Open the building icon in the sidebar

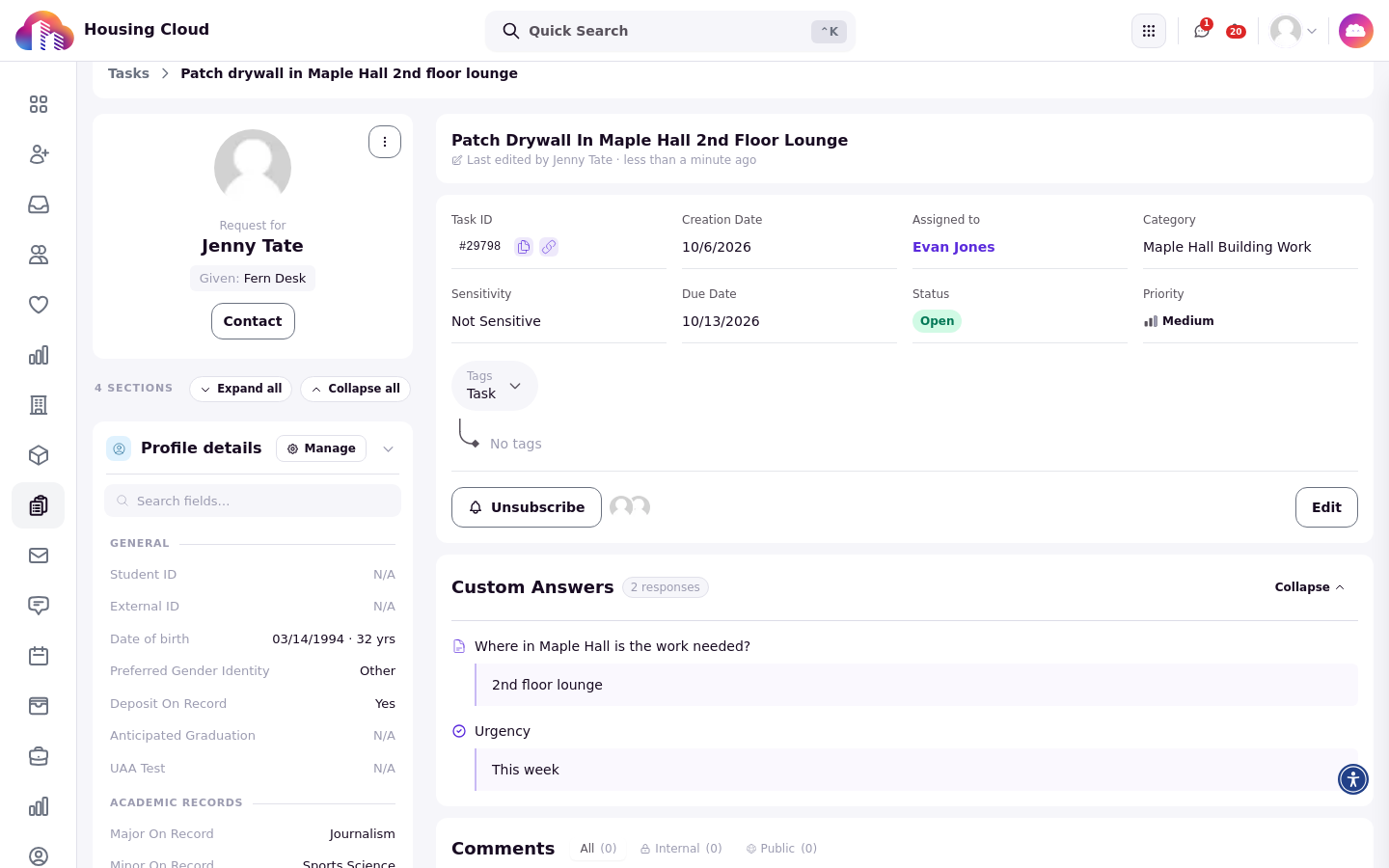tap(39, 405)
